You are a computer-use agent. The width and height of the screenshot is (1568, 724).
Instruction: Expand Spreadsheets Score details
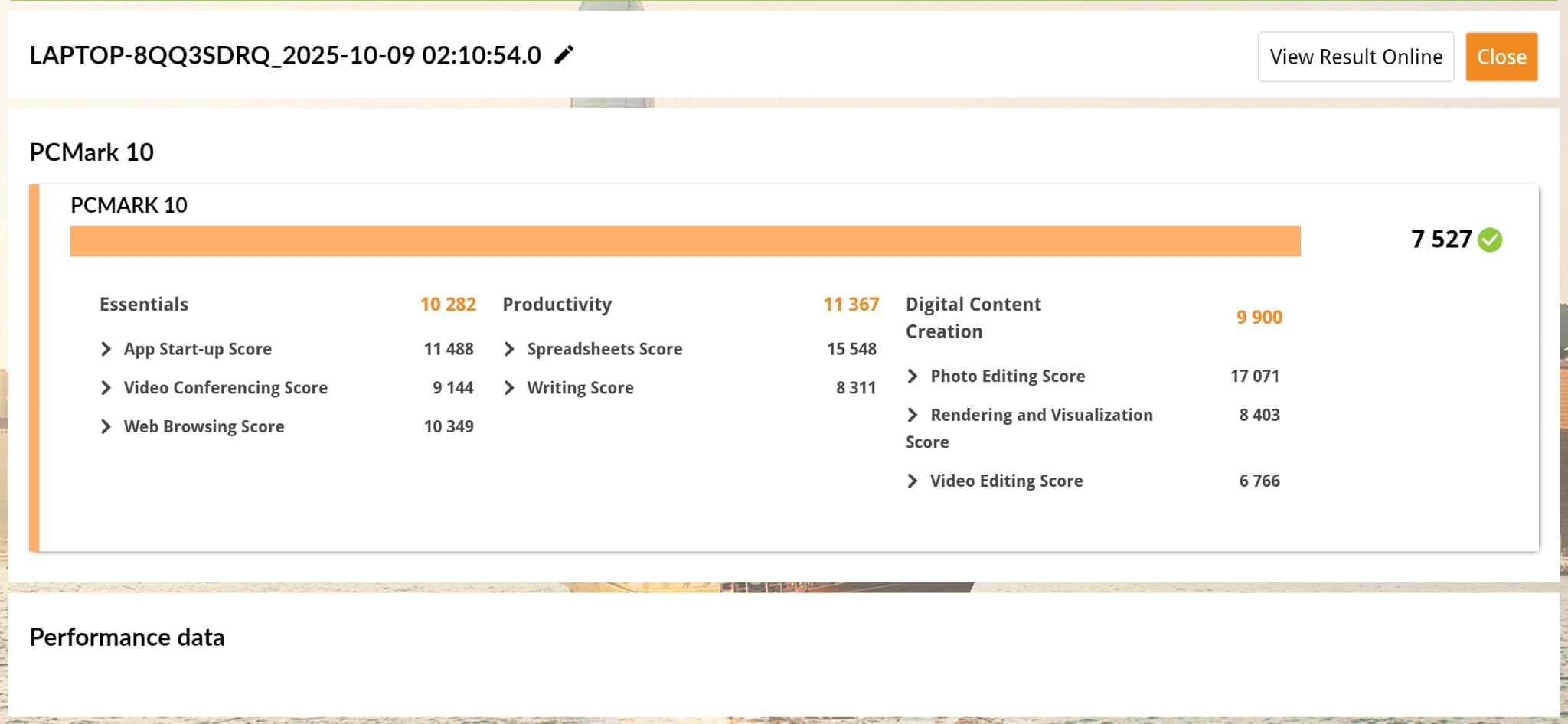pos(509,349)
